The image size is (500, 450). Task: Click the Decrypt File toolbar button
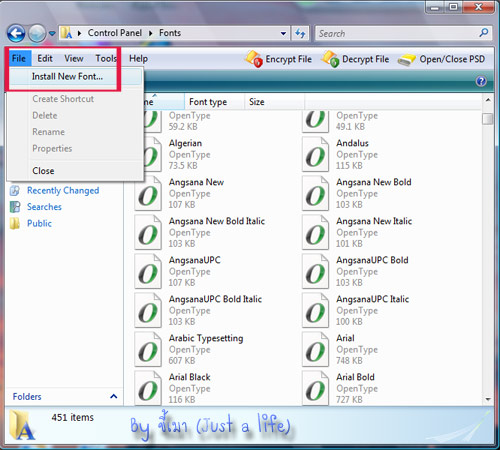pyautogui.click(x=355, y=59)
